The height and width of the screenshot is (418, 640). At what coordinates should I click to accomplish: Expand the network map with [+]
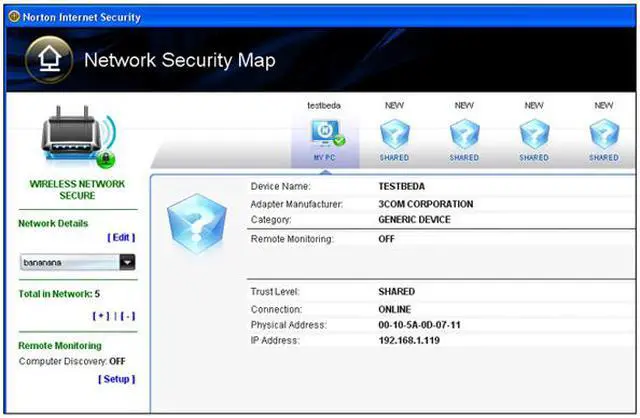100,316
